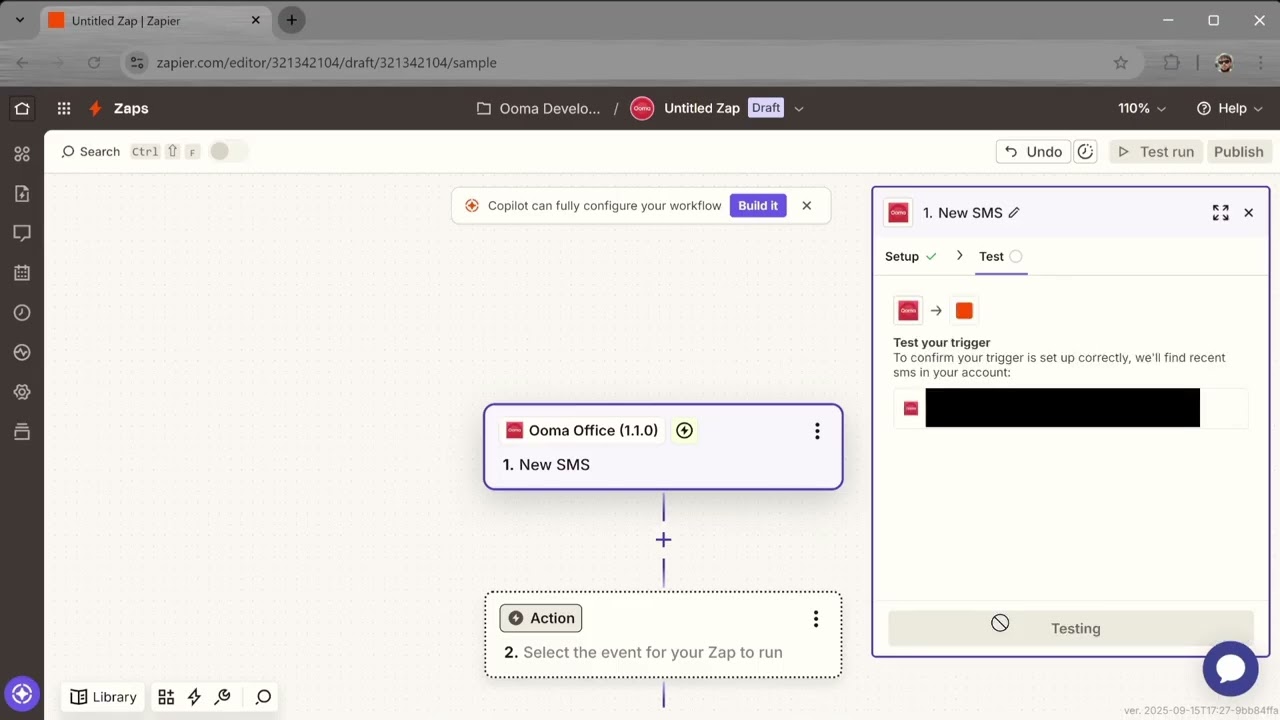Click the canvas search magnifier icon
Viewport: 1280px width, 720px height.
tap(263, 697)
